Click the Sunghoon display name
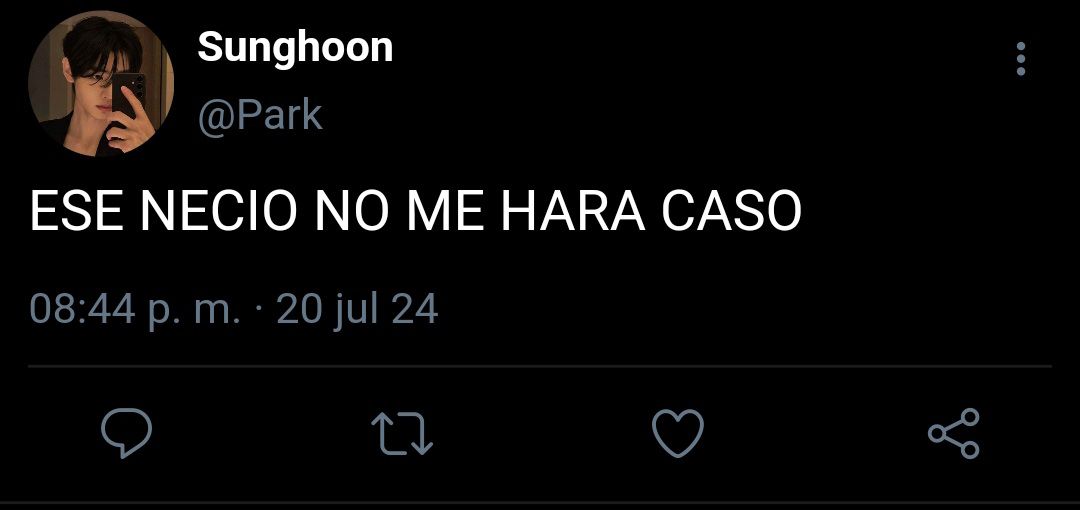The width and height of the screenshot is (1080, 510). click(295, 48)
